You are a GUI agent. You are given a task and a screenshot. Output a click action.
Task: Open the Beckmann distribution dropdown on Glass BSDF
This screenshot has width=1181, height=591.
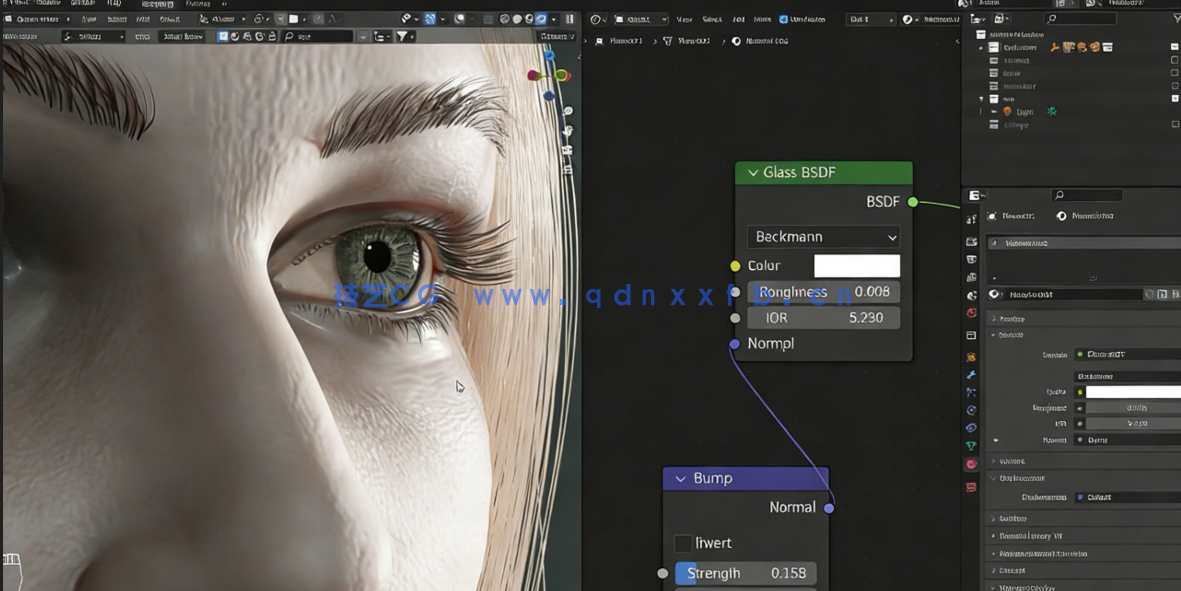823,236
